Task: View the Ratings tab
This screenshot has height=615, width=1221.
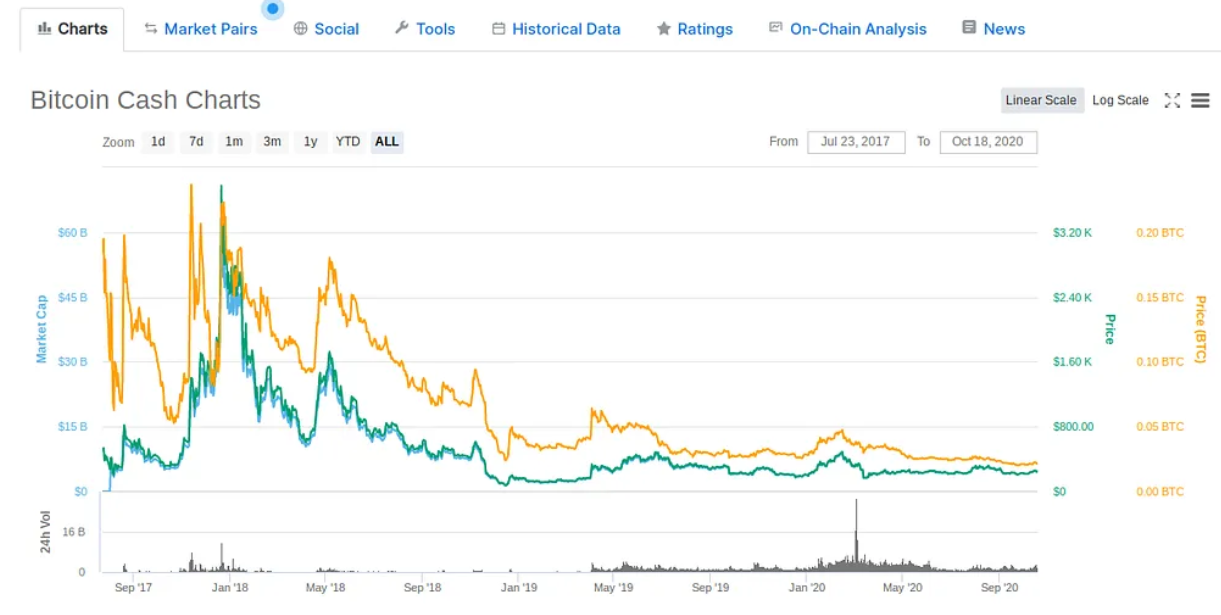Action: coord(695,29)
